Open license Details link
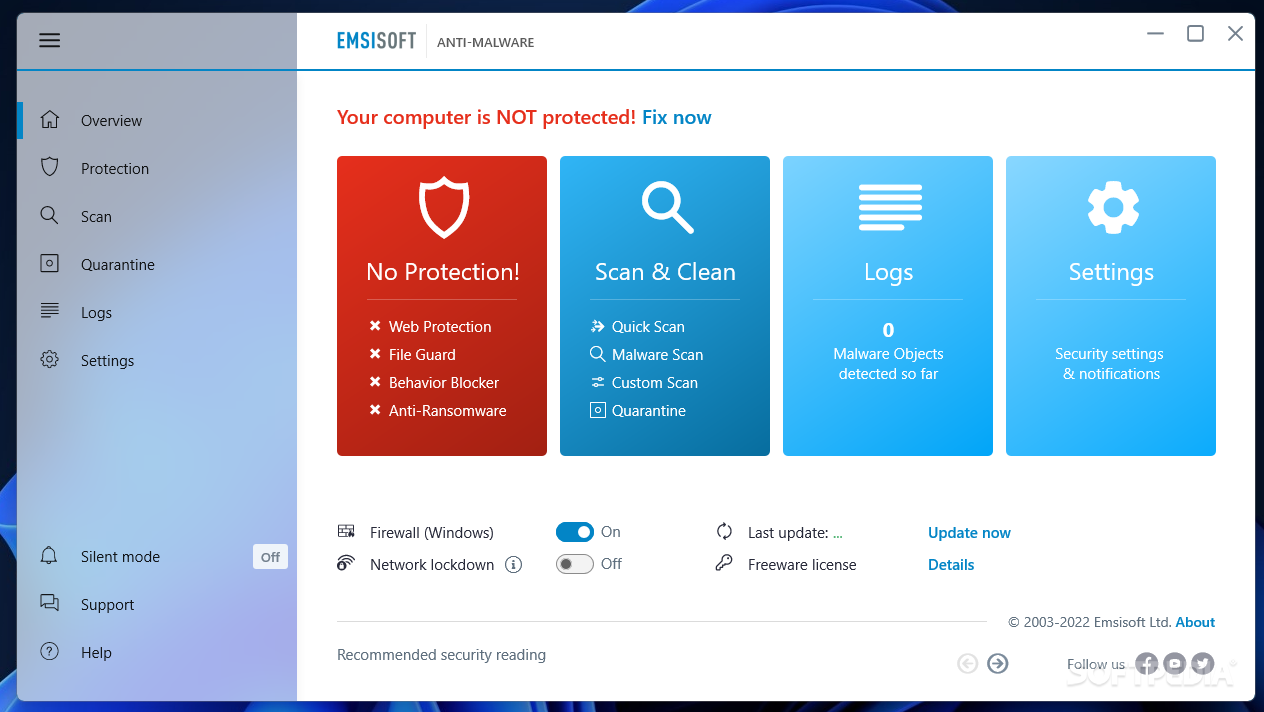This screenshot has height=712, width=1264. (951, 564)
